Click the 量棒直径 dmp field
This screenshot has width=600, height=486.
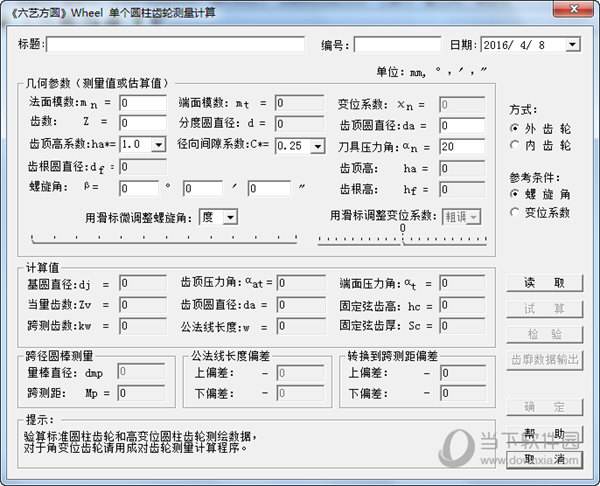(142, 372)
